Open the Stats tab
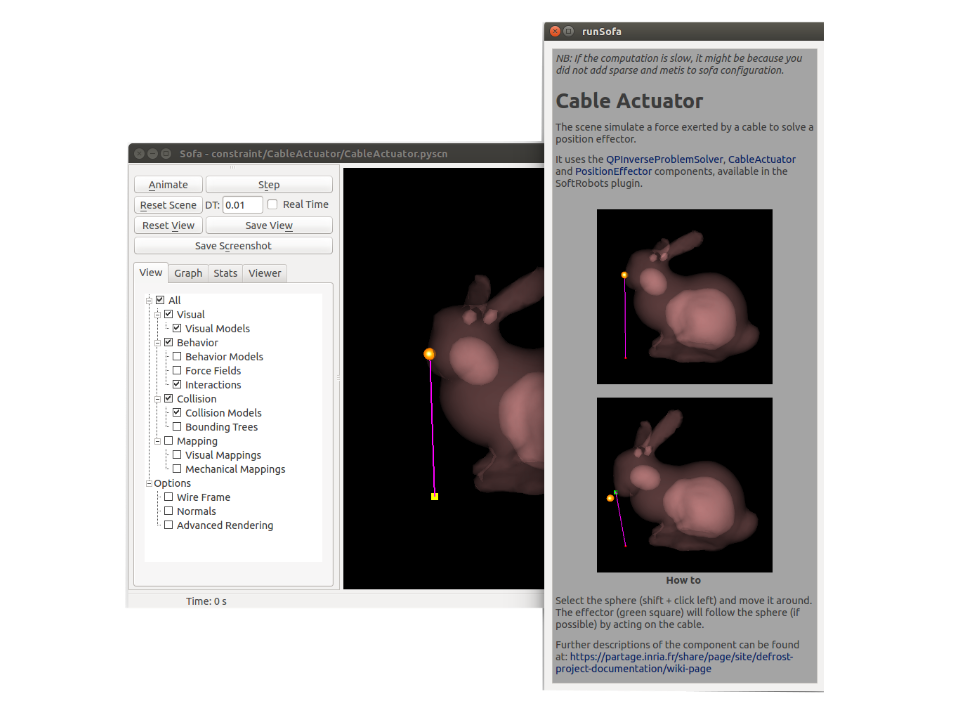960x720 pixels. coord(225,273)
